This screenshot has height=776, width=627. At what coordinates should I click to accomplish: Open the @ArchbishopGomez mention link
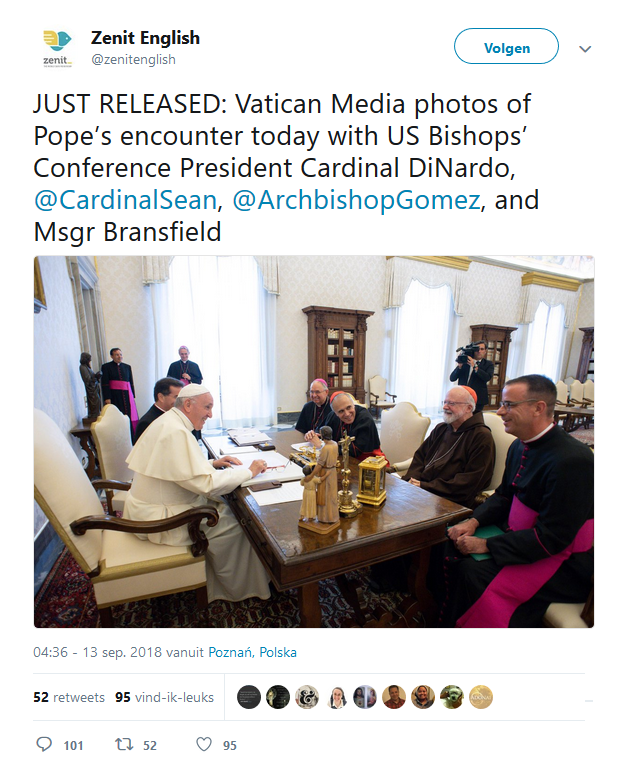357,200
